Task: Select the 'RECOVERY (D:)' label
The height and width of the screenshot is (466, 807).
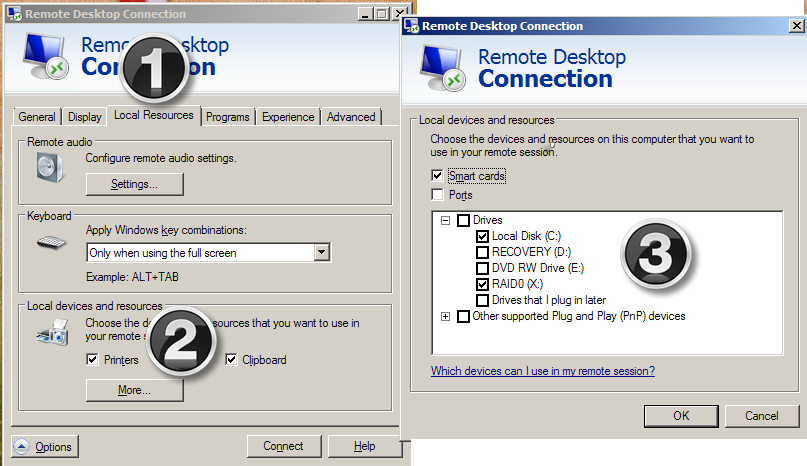Action: 531,252
